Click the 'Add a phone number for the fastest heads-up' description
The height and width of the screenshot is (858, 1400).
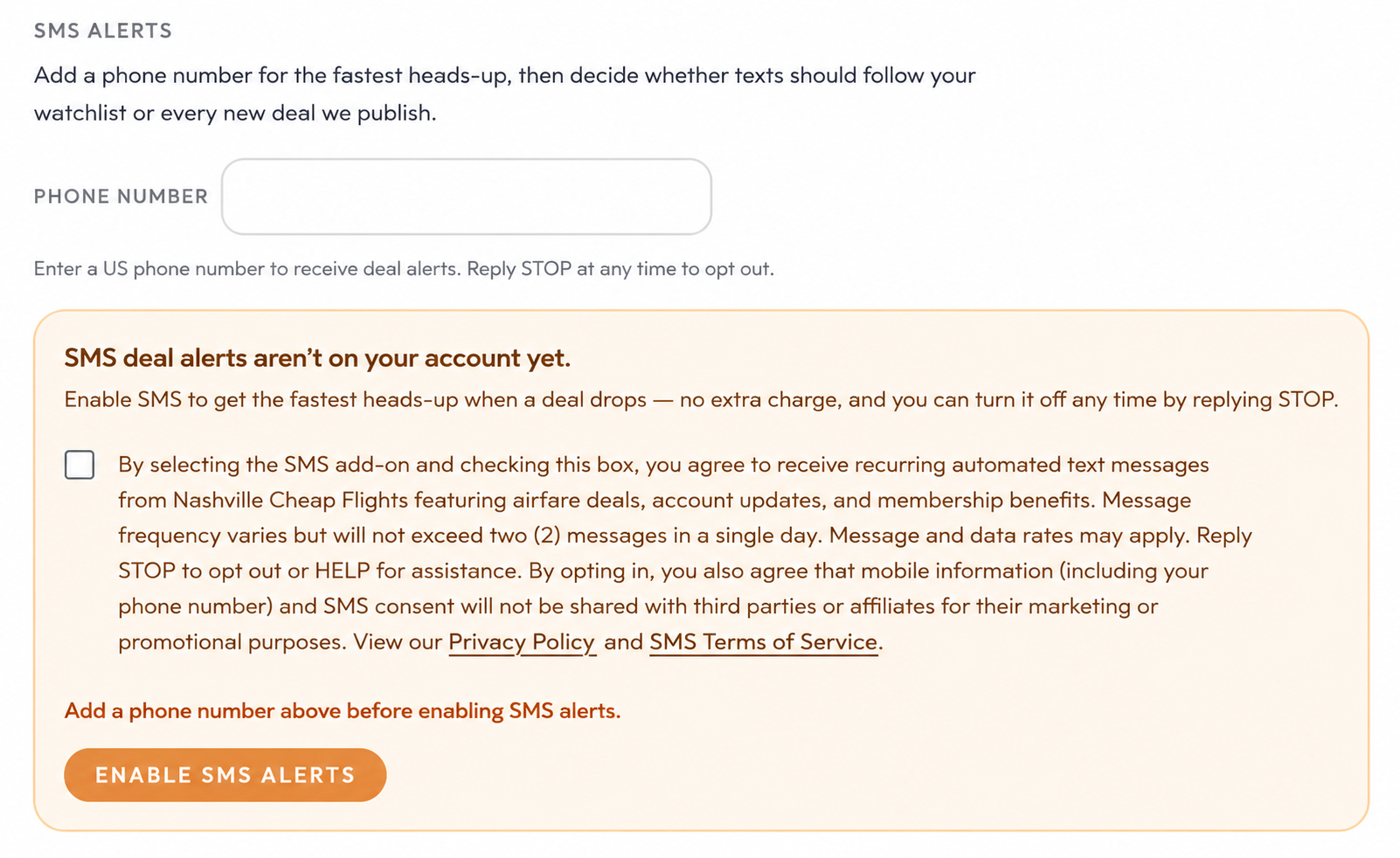click(x=505, y=94)
